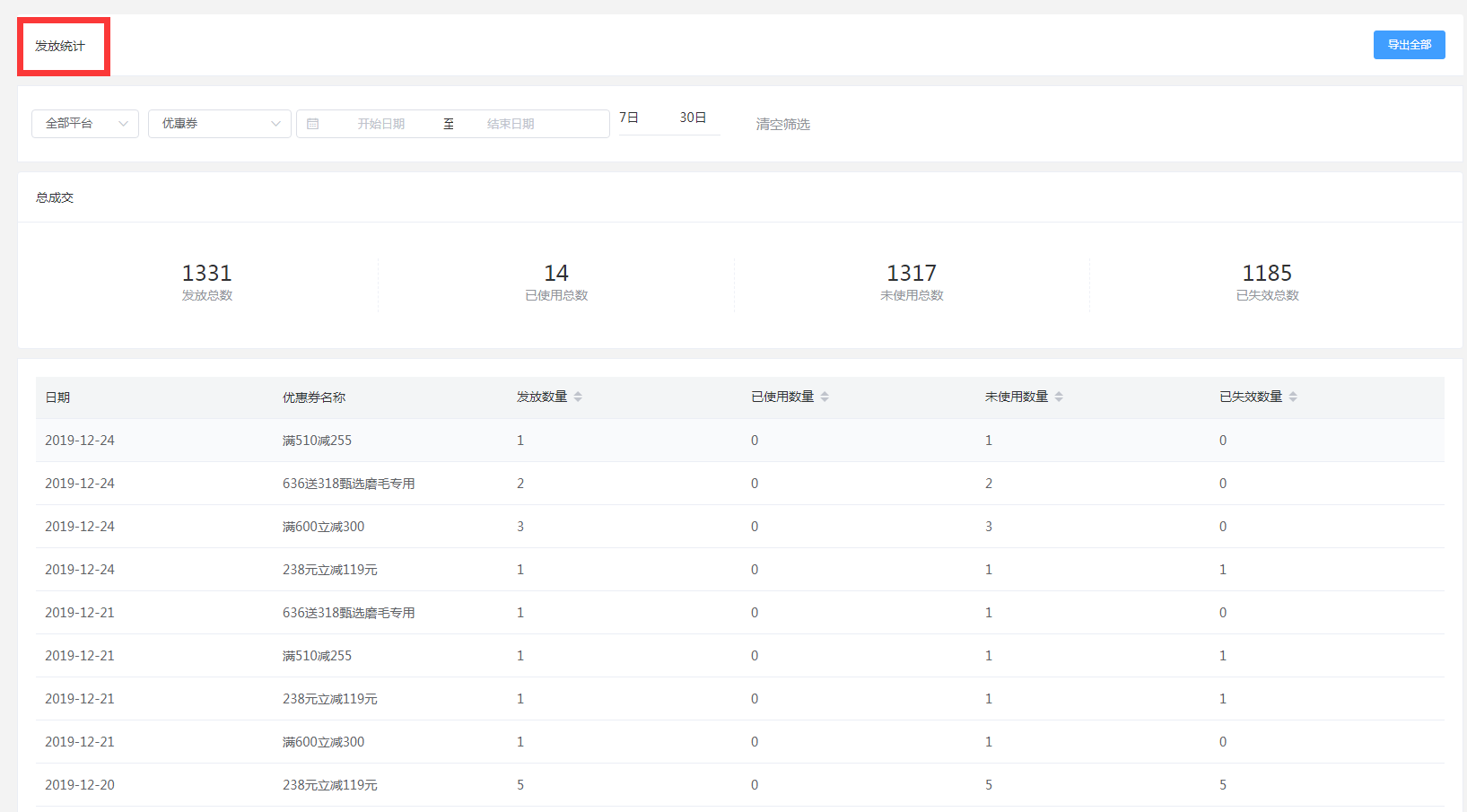This screenshot has width=1467, height=812.
Task: Select the 30日 quick range tab
Action: 693,118
